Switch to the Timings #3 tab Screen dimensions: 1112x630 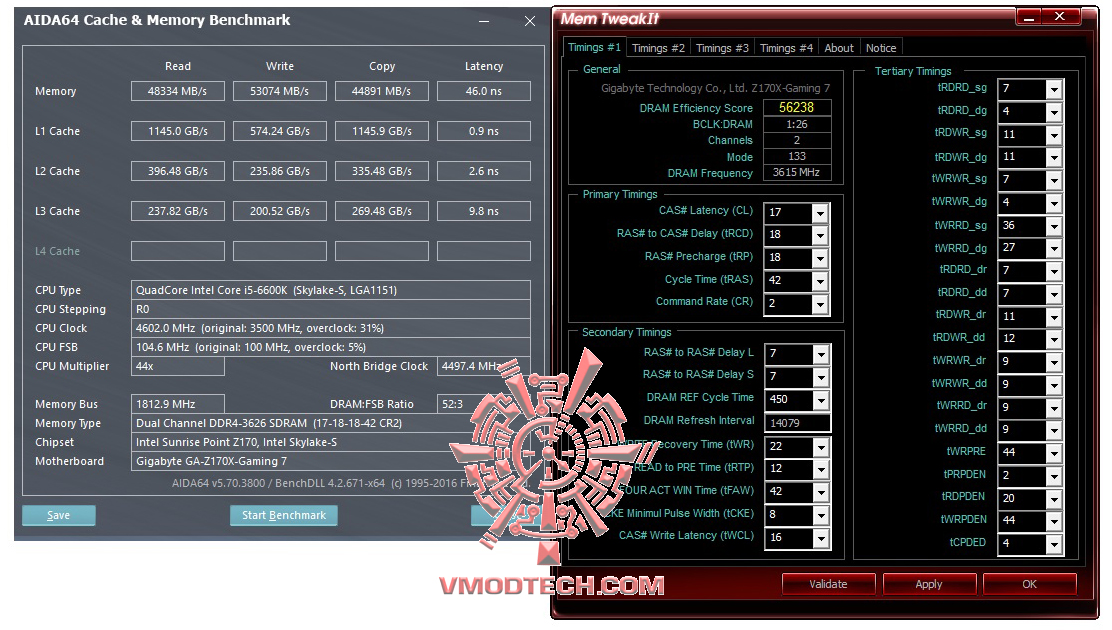722,48
